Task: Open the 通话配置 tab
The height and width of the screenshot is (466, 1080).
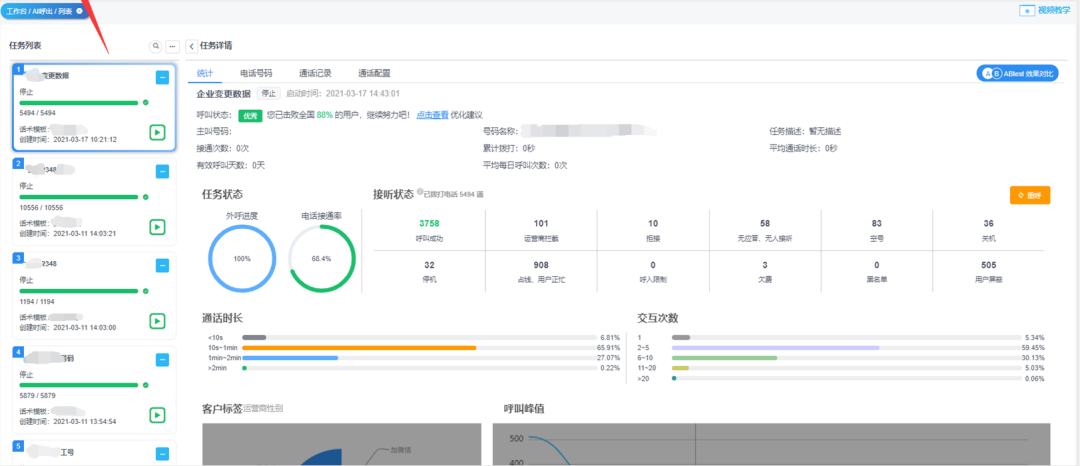Action: pos(375,73)
